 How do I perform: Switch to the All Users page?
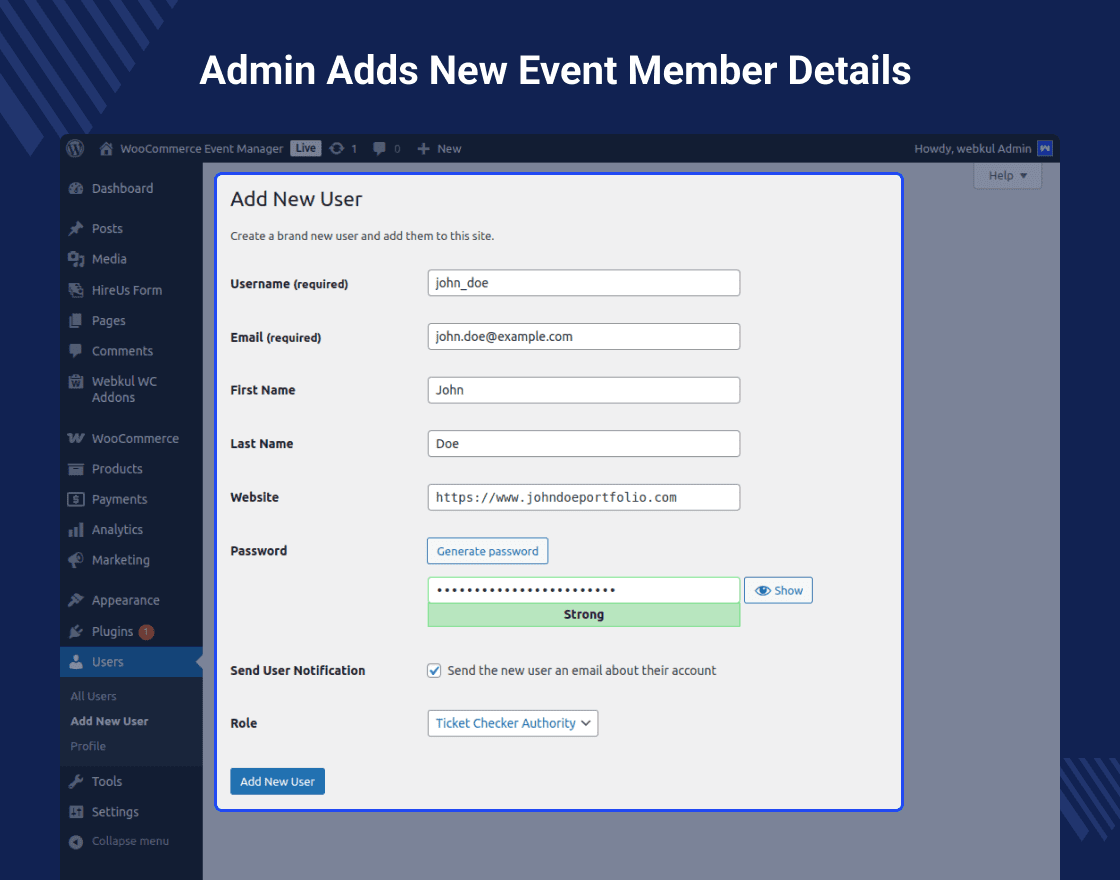click(x=93, y=696)
